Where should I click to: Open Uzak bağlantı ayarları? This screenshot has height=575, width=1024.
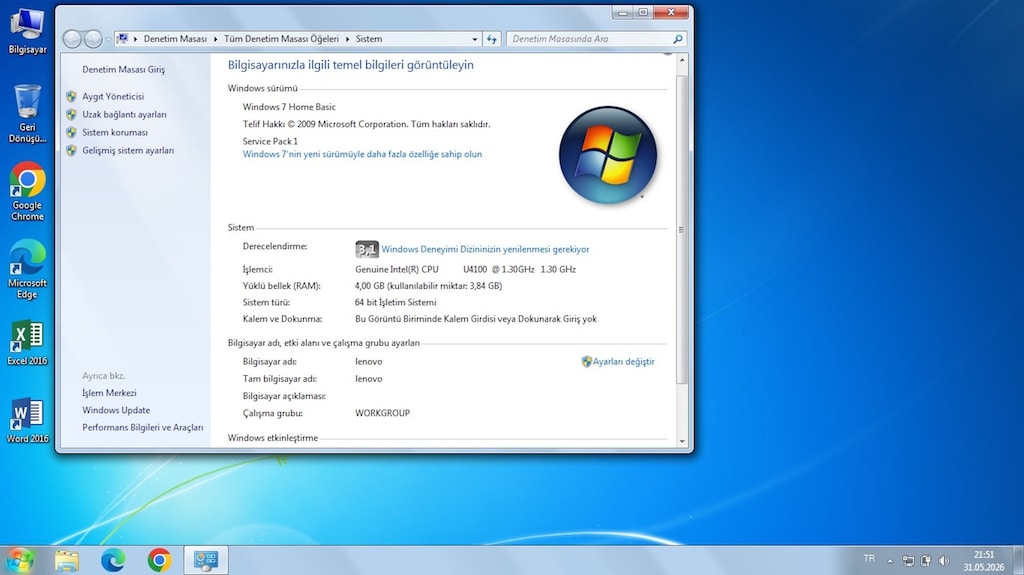pos(124,114)
